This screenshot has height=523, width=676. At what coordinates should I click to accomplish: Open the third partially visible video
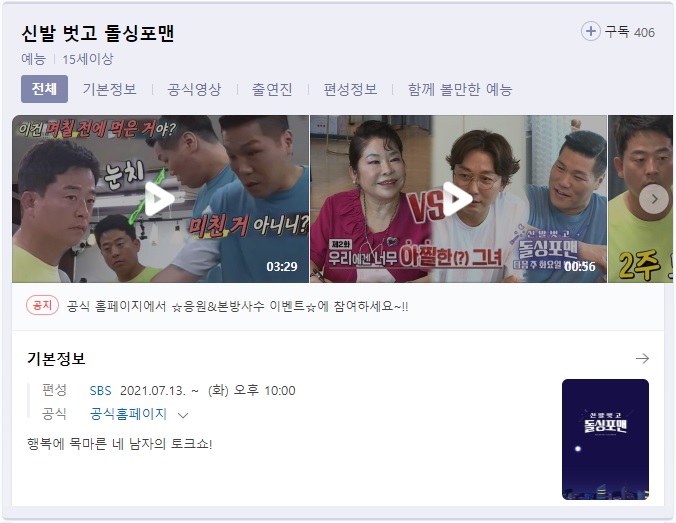point(640,199)
